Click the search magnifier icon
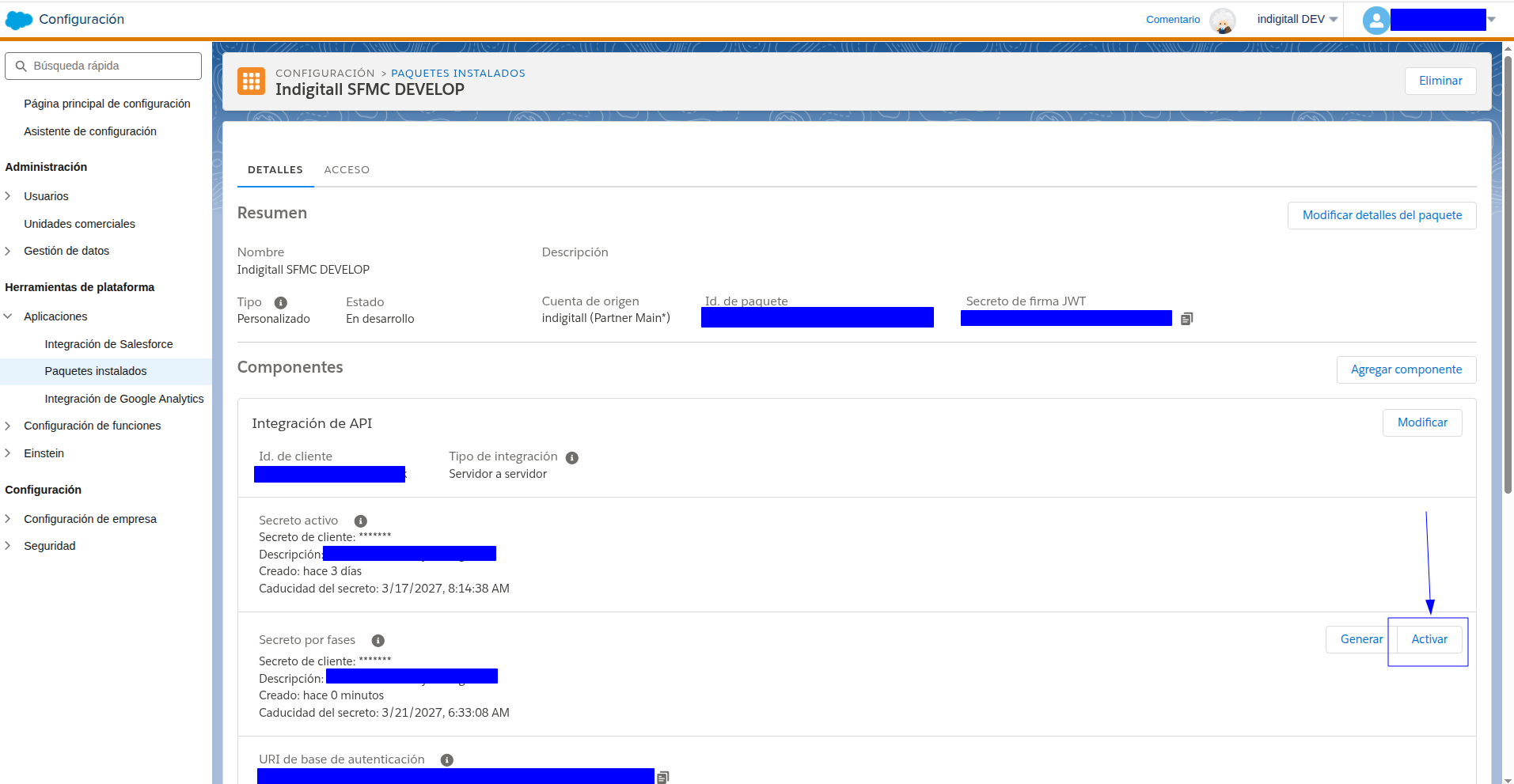The height and width of the screenshot is (784, 1514). coord(21,66)
